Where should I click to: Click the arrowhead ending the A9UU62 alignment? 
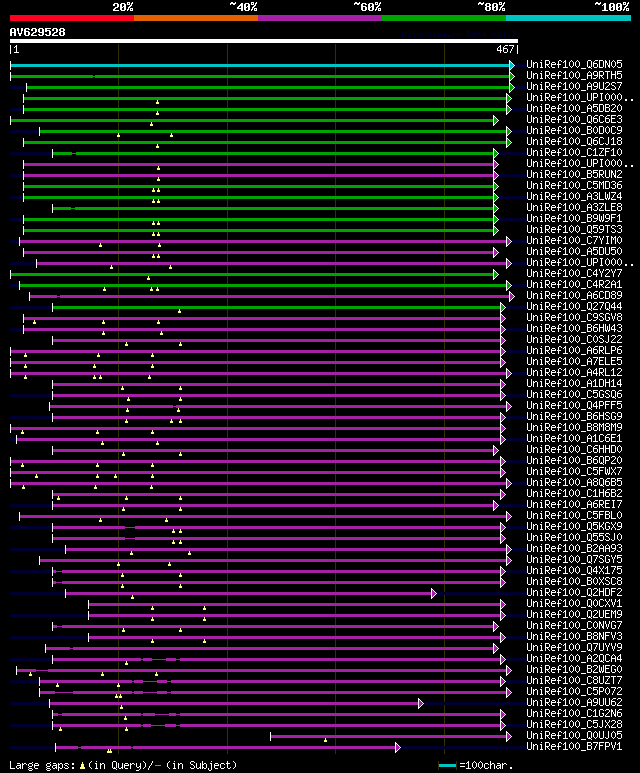421,703
